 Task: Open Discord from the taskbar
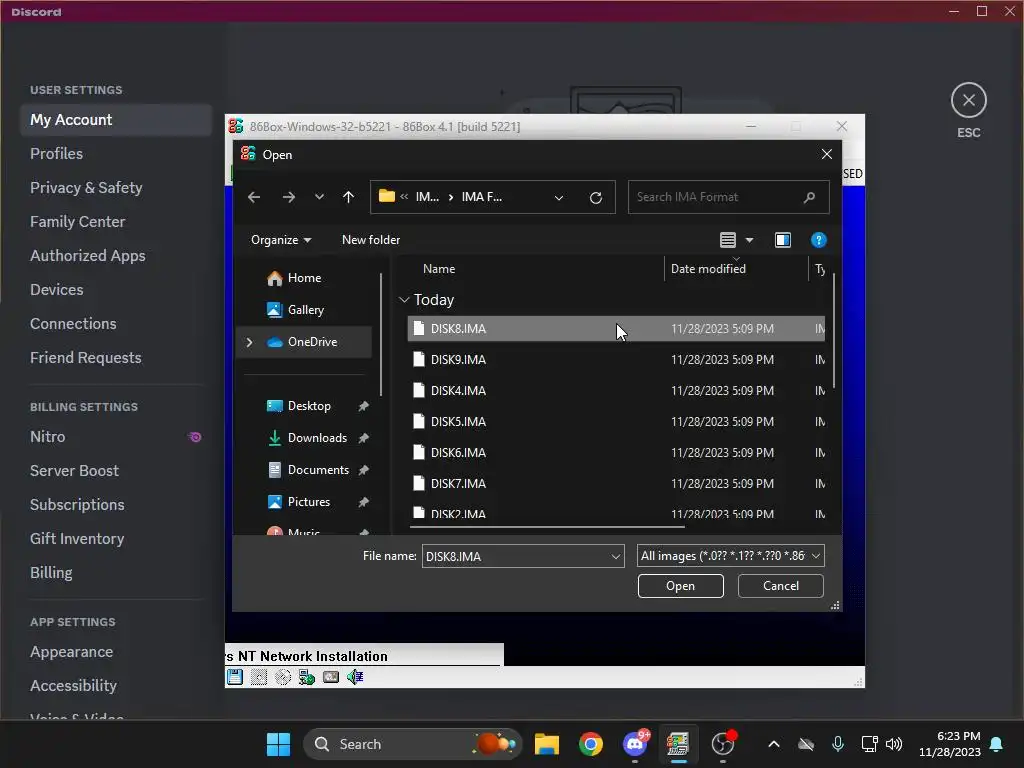point(635,744)
